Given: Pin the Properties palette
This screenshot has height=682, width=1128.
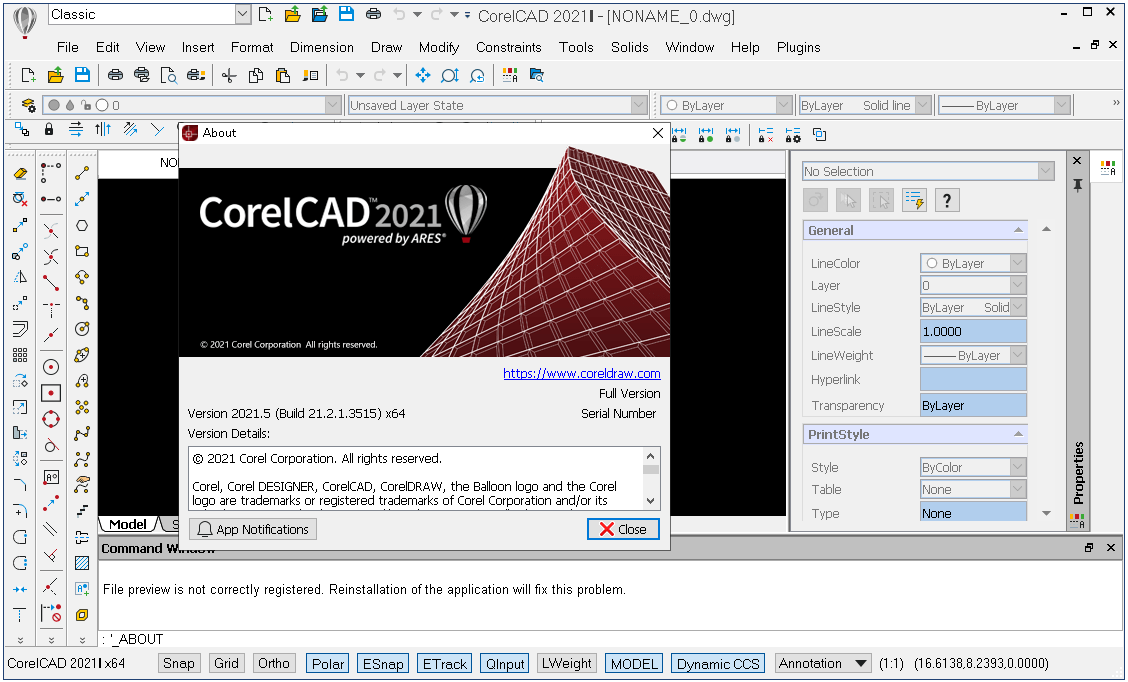Looking at the screenshot, I should coord(1077,185).
